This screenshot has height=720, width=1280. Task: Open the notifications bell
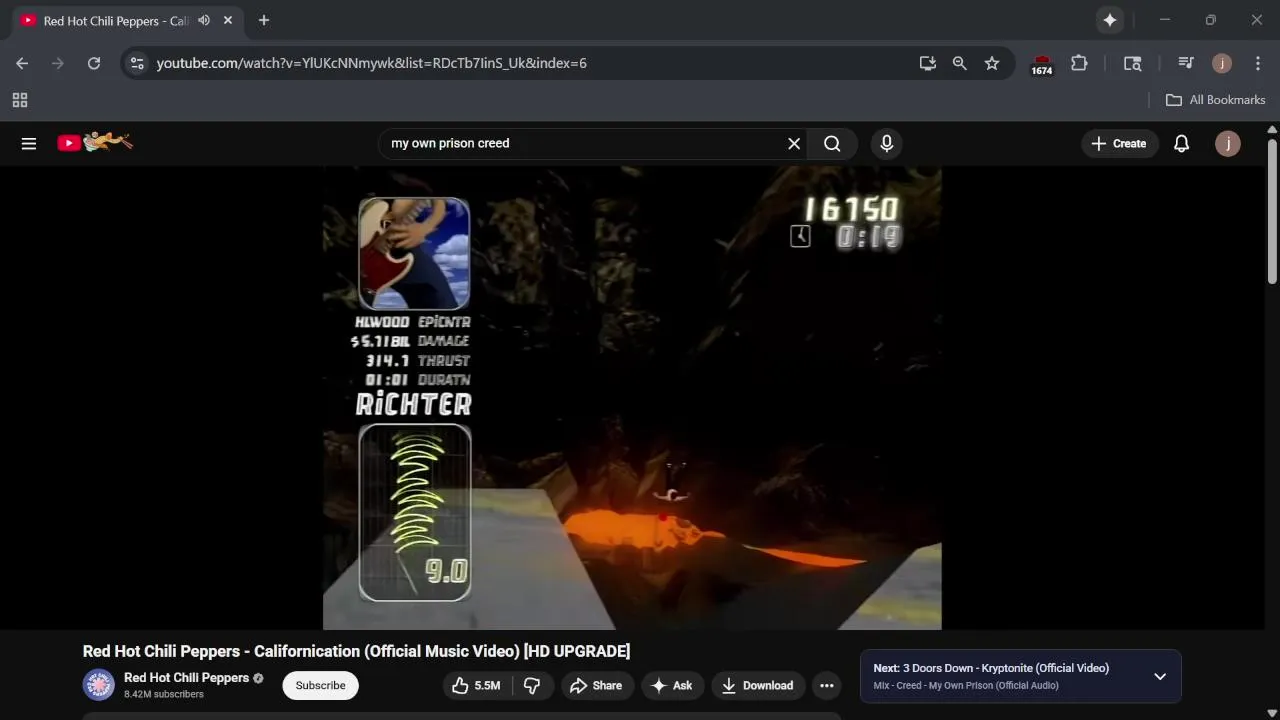[1181, 143]
